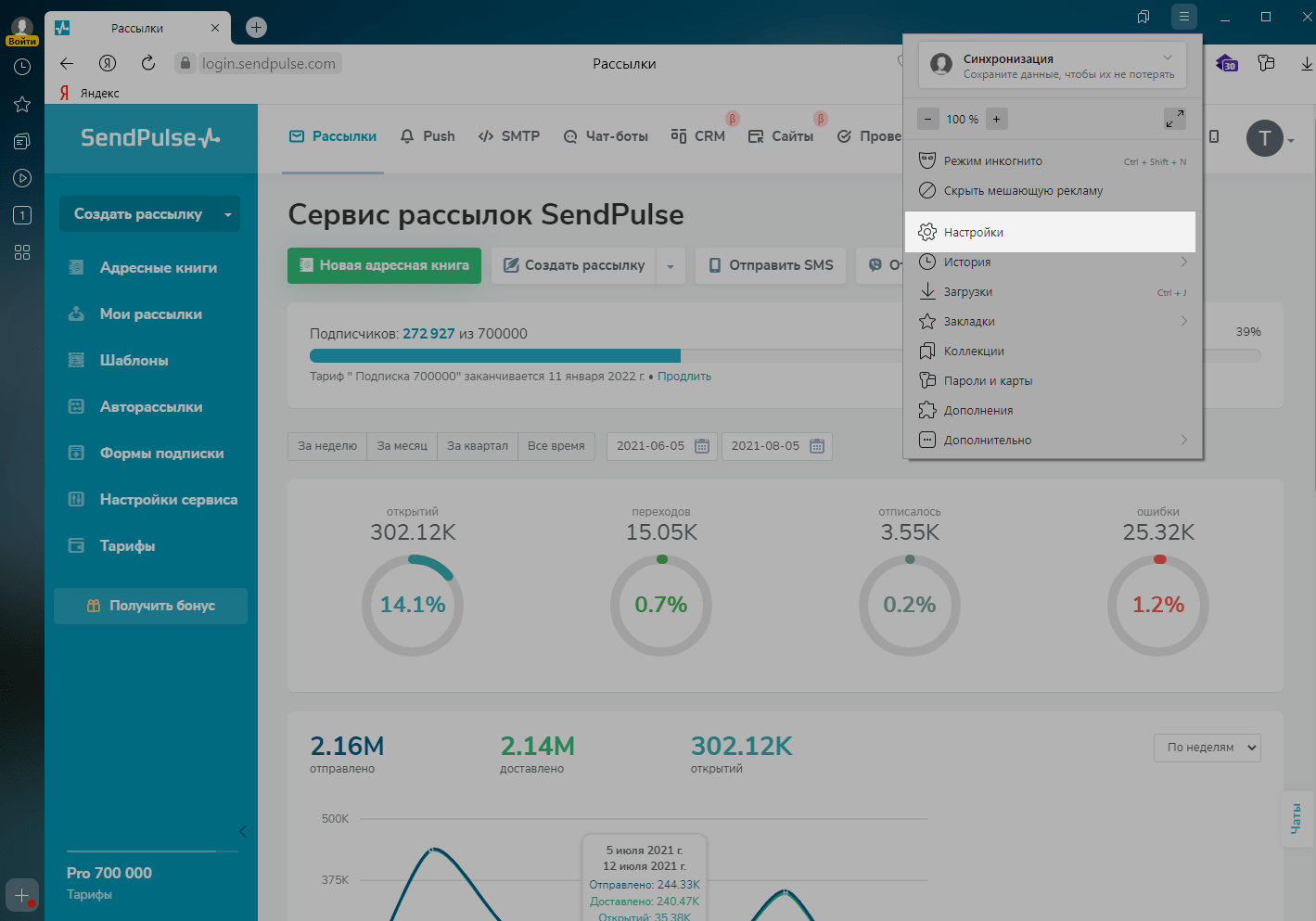
Task: Select Скрыть мешающую рекламу option
Action: [1053, 190]
